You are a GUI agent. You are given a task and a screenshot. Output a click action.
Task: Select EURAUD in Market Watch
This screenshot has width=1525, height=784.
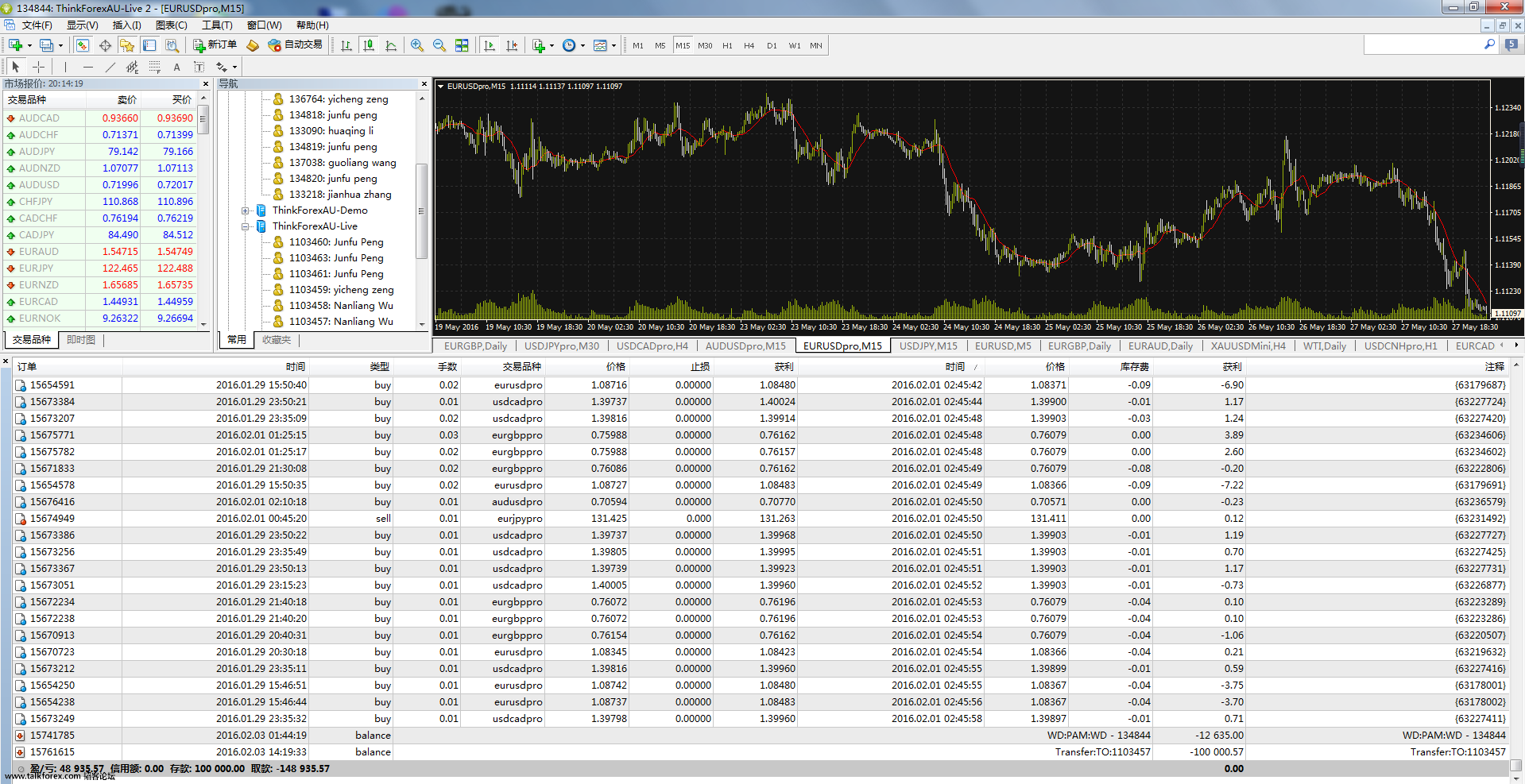[x=101, y=252]
